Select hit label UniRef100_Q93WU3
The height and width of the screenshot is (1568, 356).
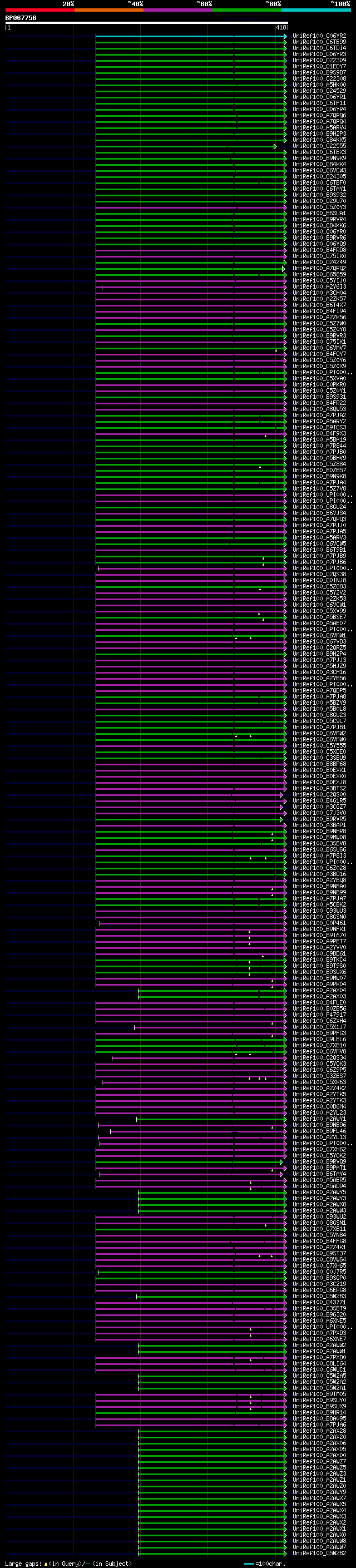point(319,911)
